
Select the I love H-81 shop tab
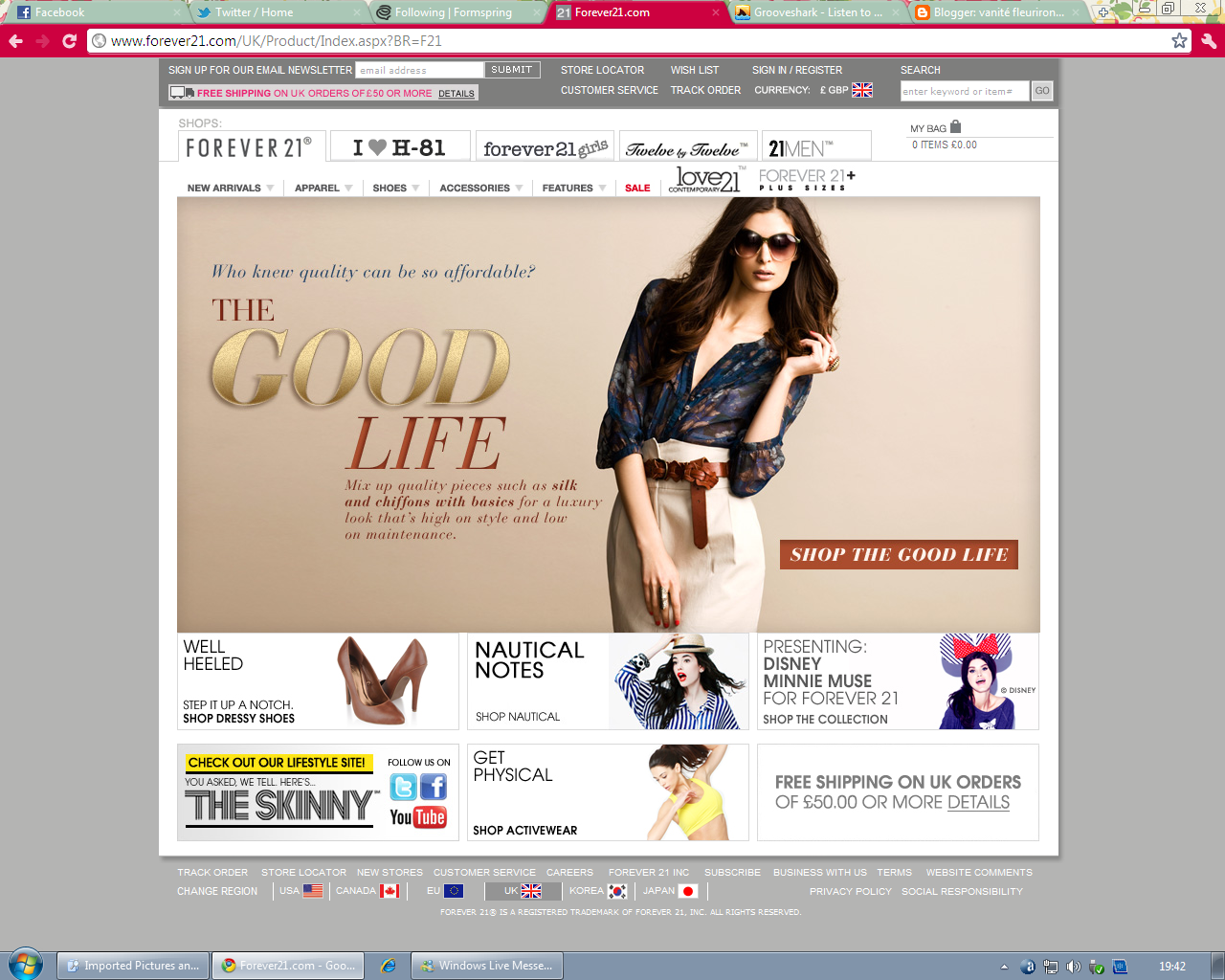tap(399, 146)
